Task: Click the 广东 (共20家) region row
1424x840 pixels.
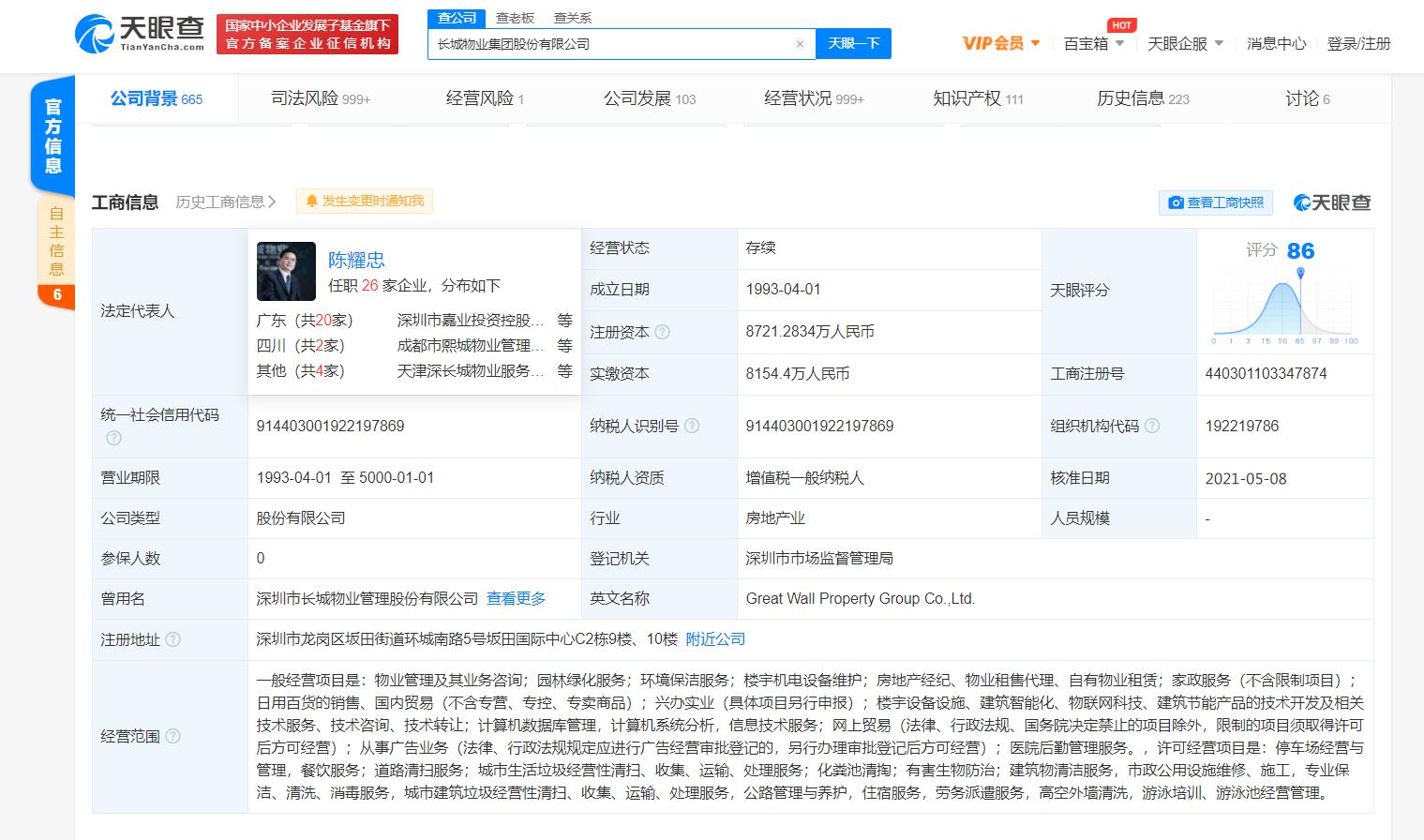Action: click(x=413, y=320)
